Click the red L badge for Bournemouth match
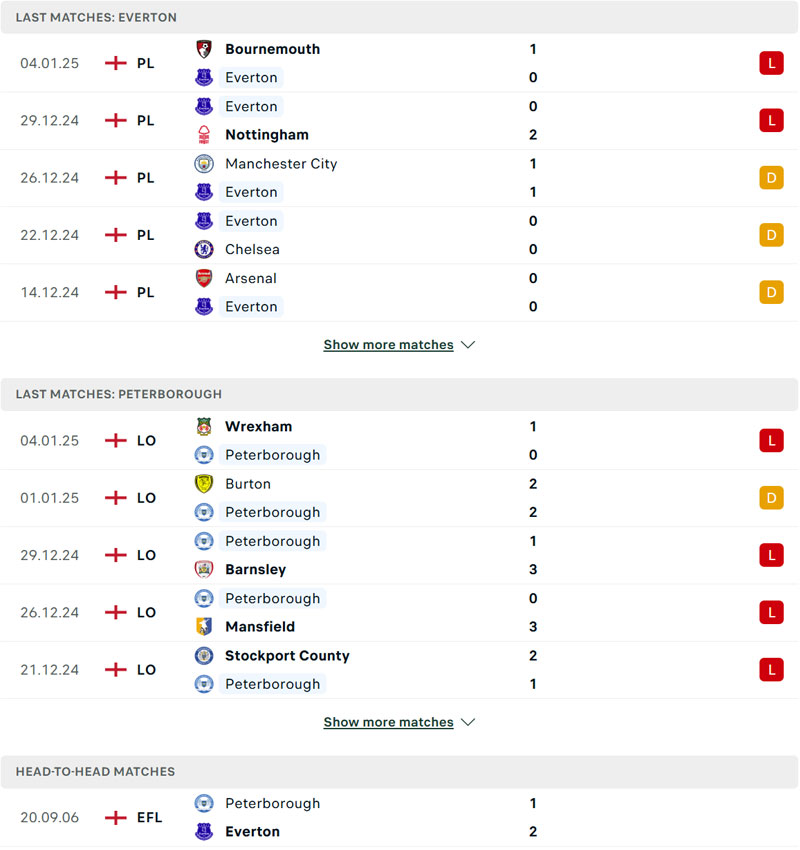The image size is (800, 850). [771, 62]
